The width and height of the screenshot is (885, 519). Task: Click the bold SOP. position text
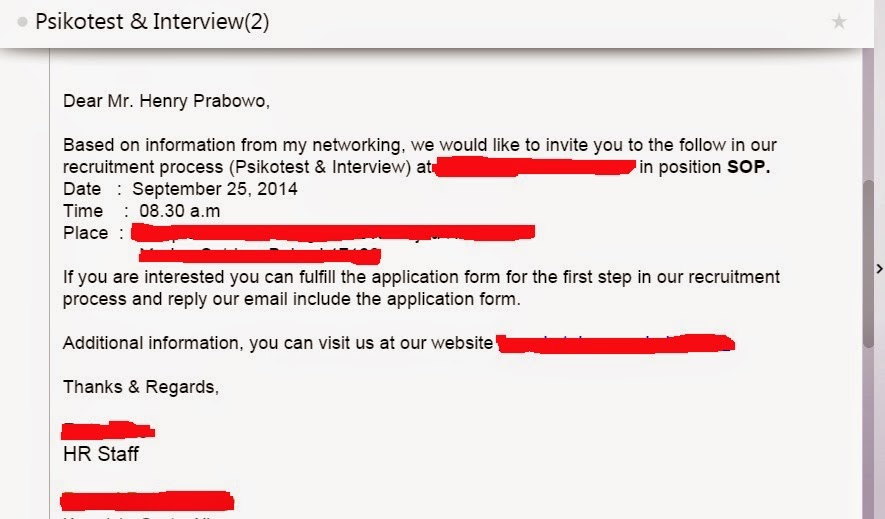[748, 167]
